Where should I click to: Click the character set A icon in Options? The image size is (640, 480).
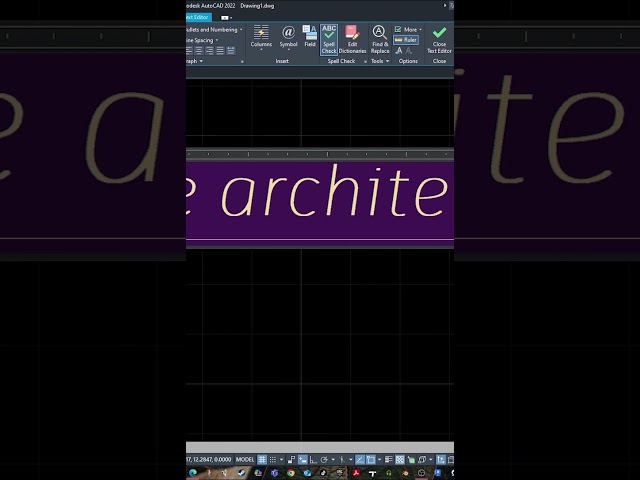[399, 51]
